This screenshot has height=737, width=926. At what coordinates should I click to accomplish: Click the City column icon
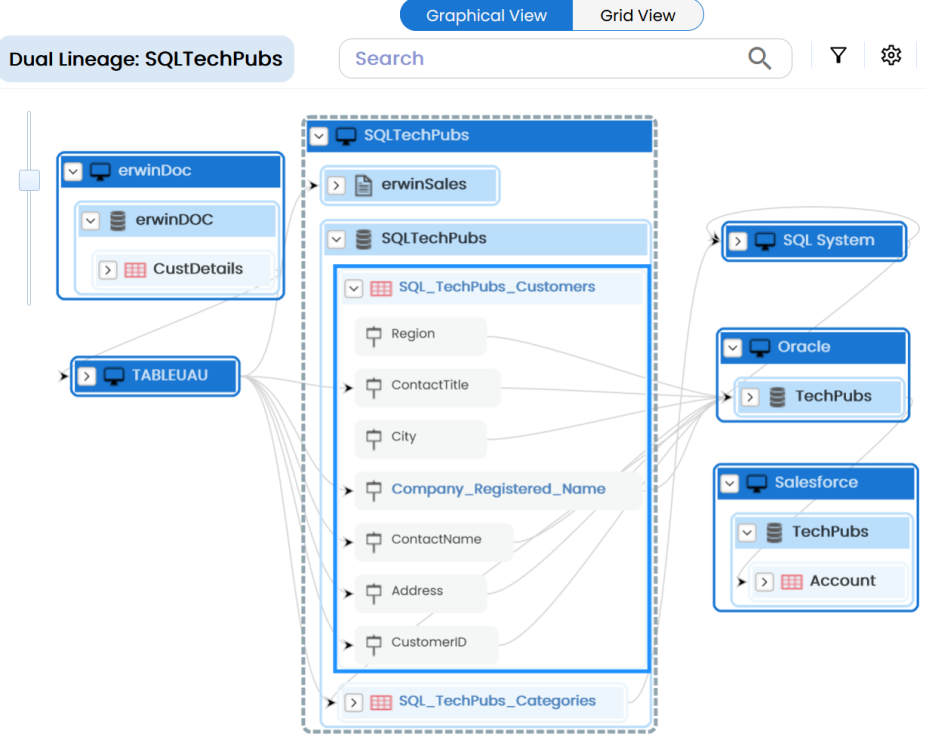coord(373,439)
